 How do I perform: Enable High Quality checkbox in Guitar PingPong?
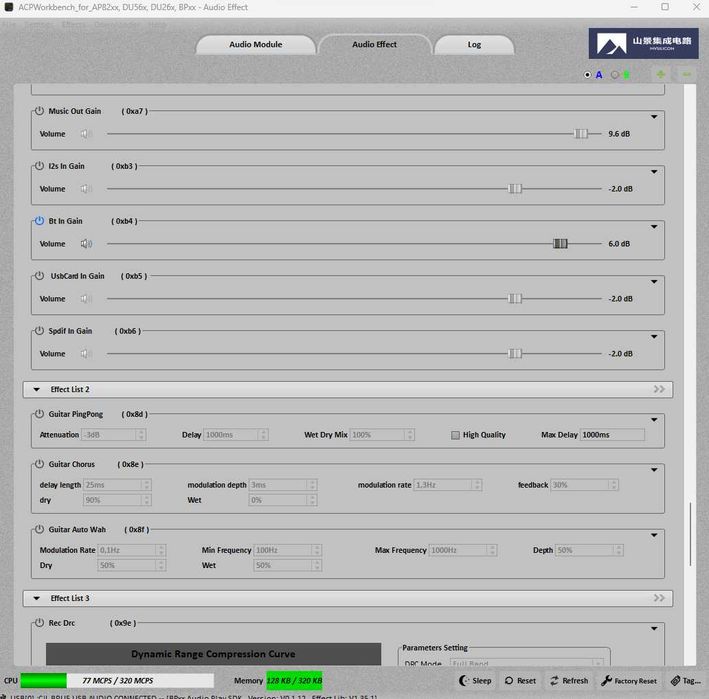click(x=455, y=435)
